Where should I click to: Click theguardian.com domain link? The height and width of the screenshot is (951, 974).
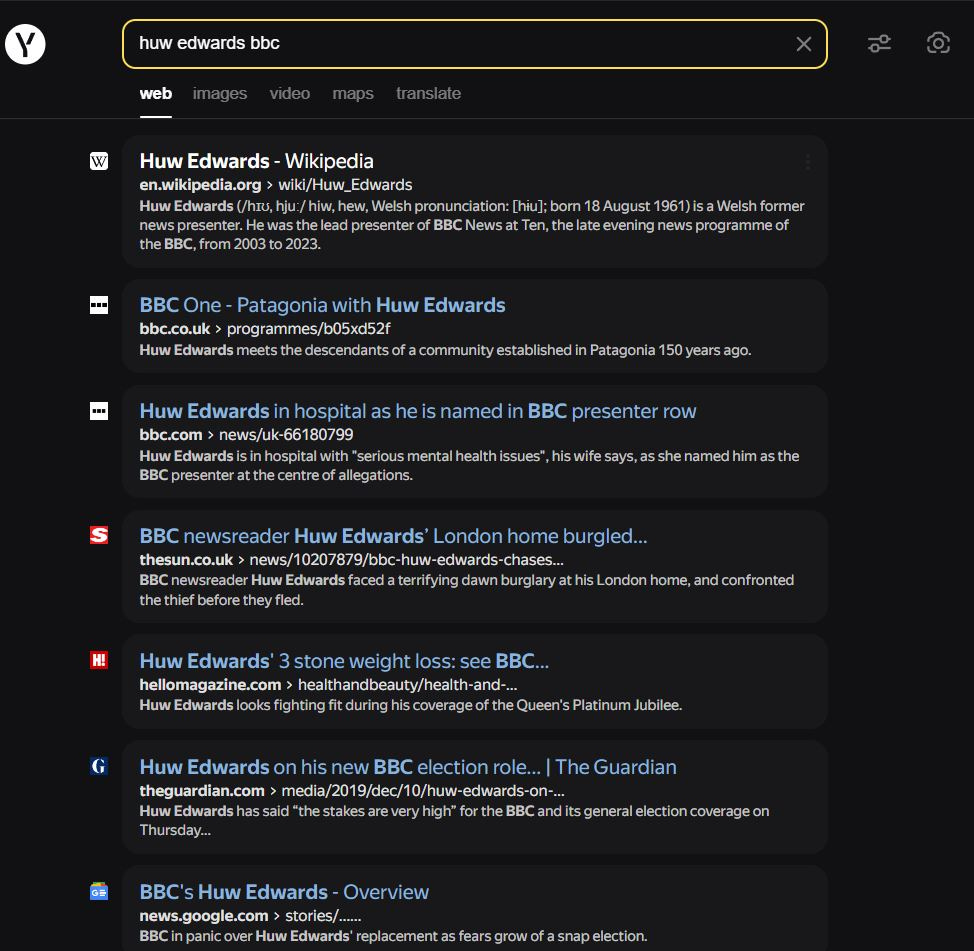click(202, 791)
